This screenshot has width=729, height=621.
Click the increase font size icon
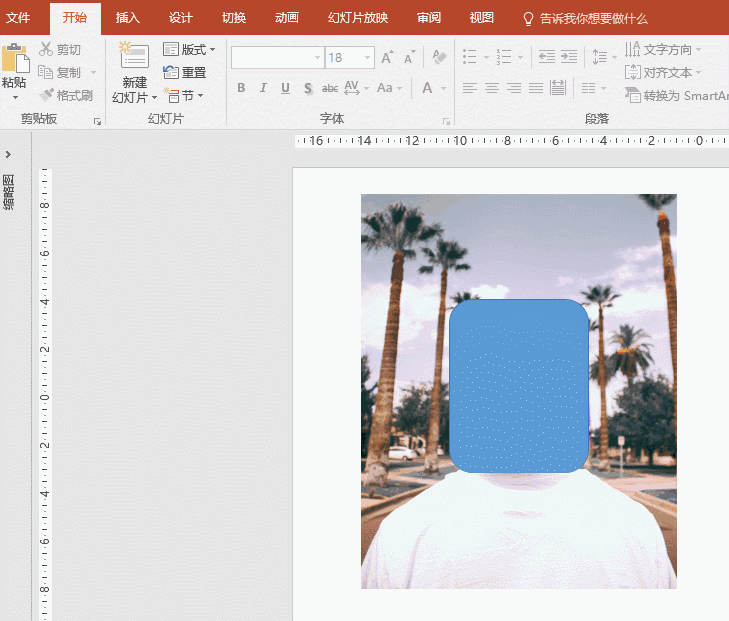[387, 58]
